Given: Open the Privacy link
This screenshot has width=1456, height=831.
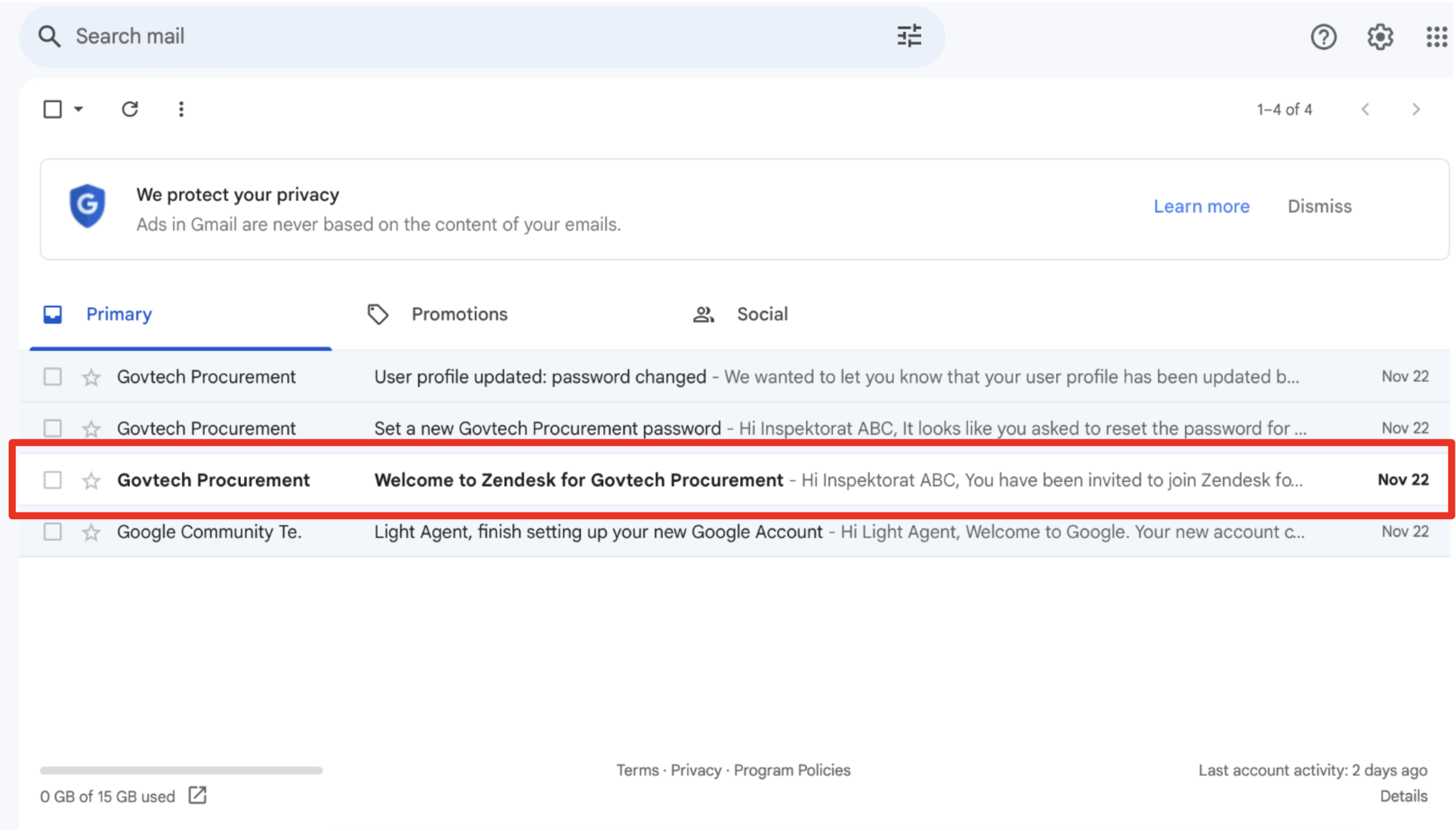Looking at the screenshot, I should tap(696, 770).
